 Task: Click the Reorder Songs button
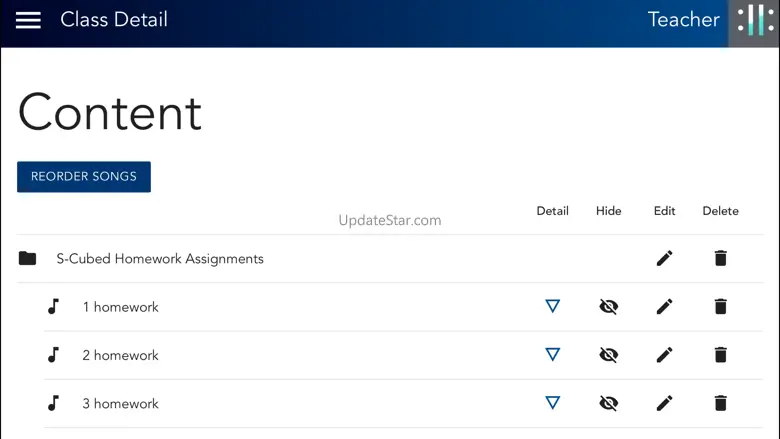[x=84, y=177]
